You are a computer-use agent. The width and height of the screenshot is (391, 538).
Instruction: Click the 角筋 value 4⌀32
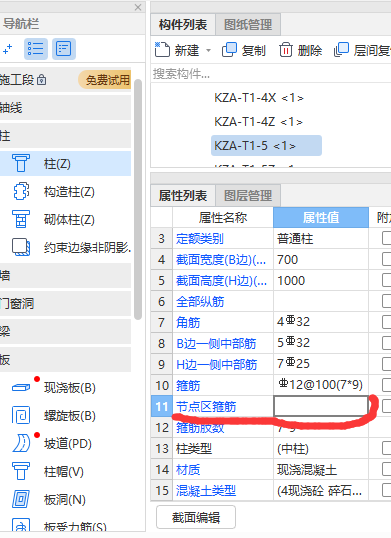pos(294,321)
